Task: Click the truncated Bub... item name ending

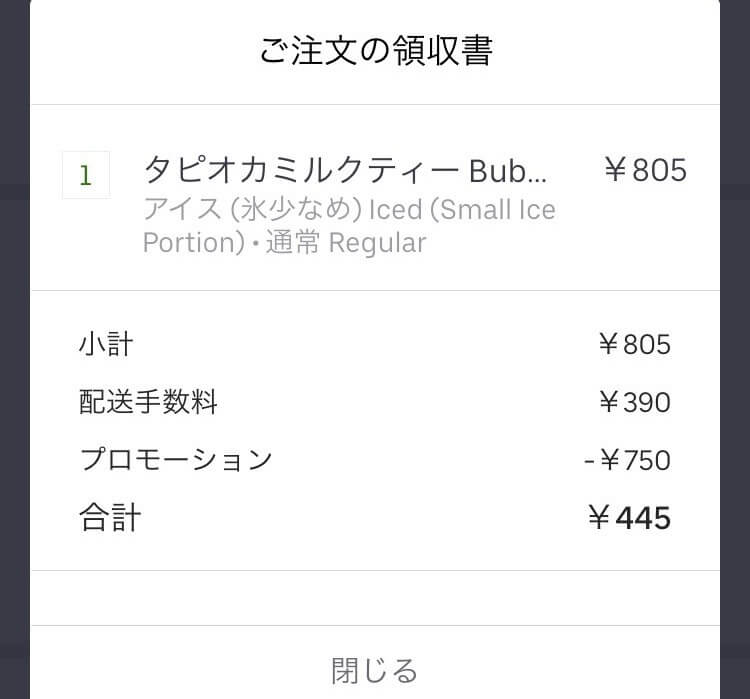Action: click(507, 171)
